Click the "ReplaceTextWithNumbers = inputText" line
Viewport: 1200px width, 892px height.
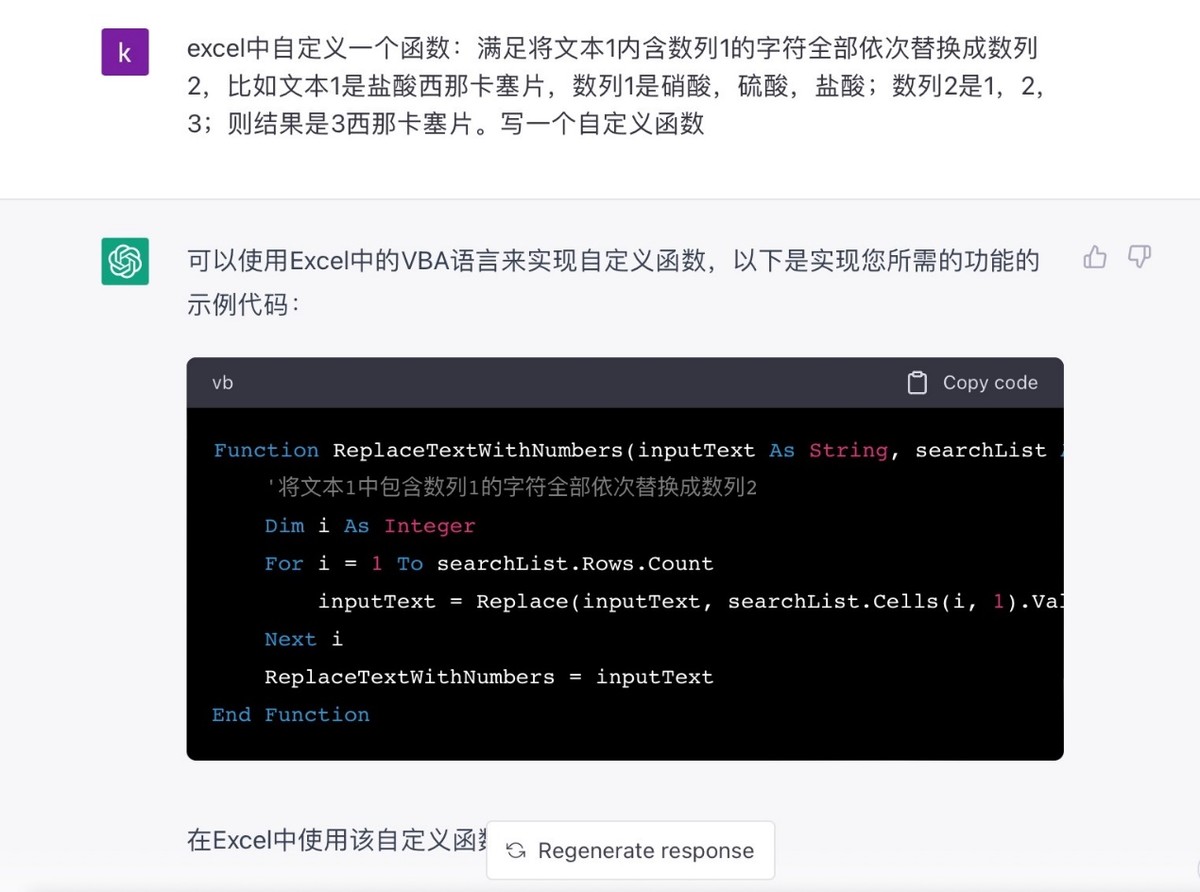tap(489, 677)
